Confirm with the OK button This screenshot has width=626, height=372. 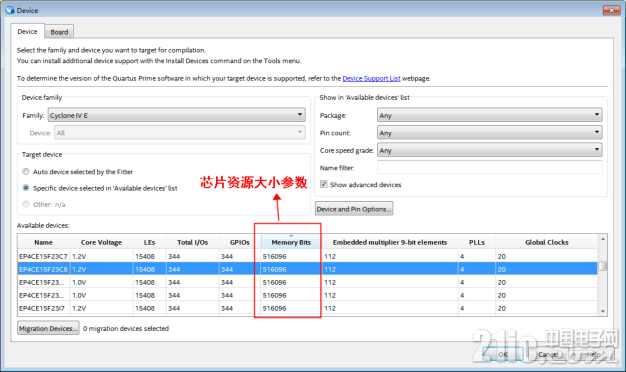coord(503,354)
